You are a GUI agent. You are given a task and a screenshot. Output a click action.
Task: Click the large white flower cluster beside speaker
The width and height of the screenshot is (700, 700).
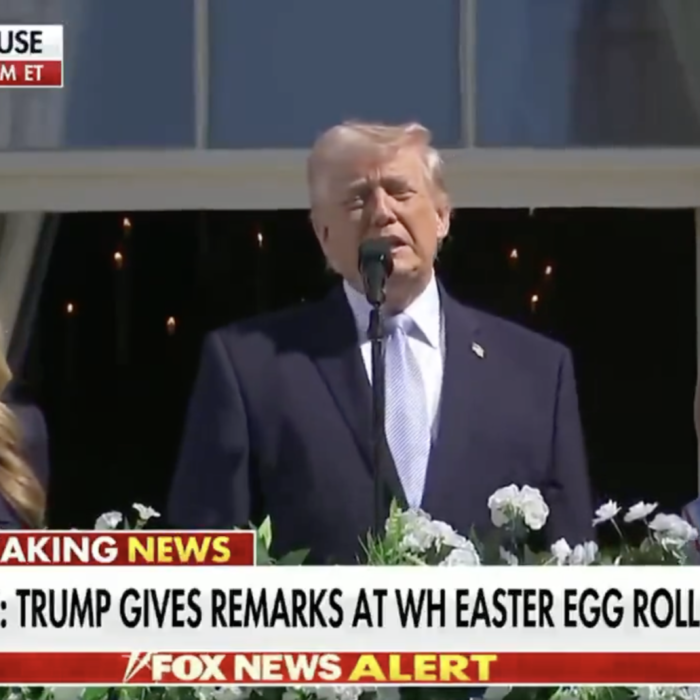click(x=518, y=507)
